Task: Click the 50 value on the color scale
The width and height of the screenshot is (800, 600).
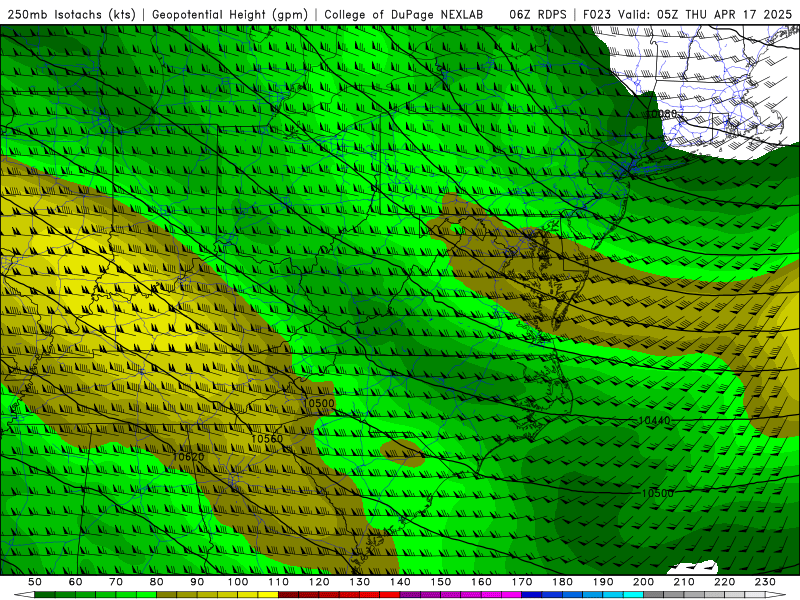Action: [35, 582]
